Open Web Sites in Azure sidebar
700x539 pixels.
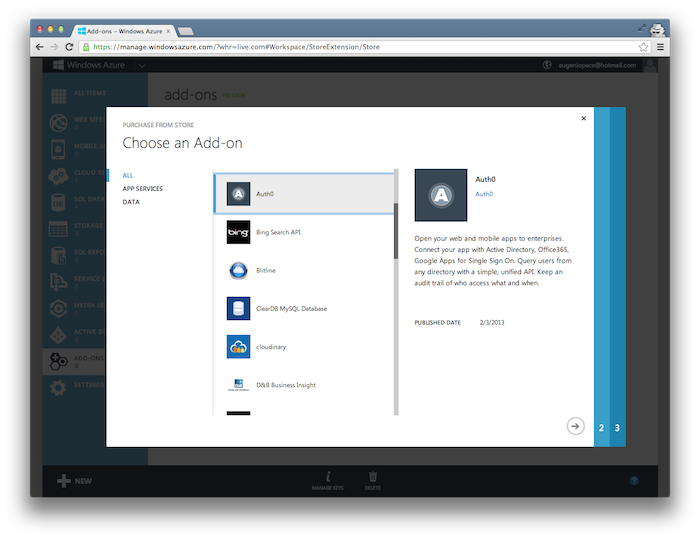pyautogui.click(x=58, y=122)
